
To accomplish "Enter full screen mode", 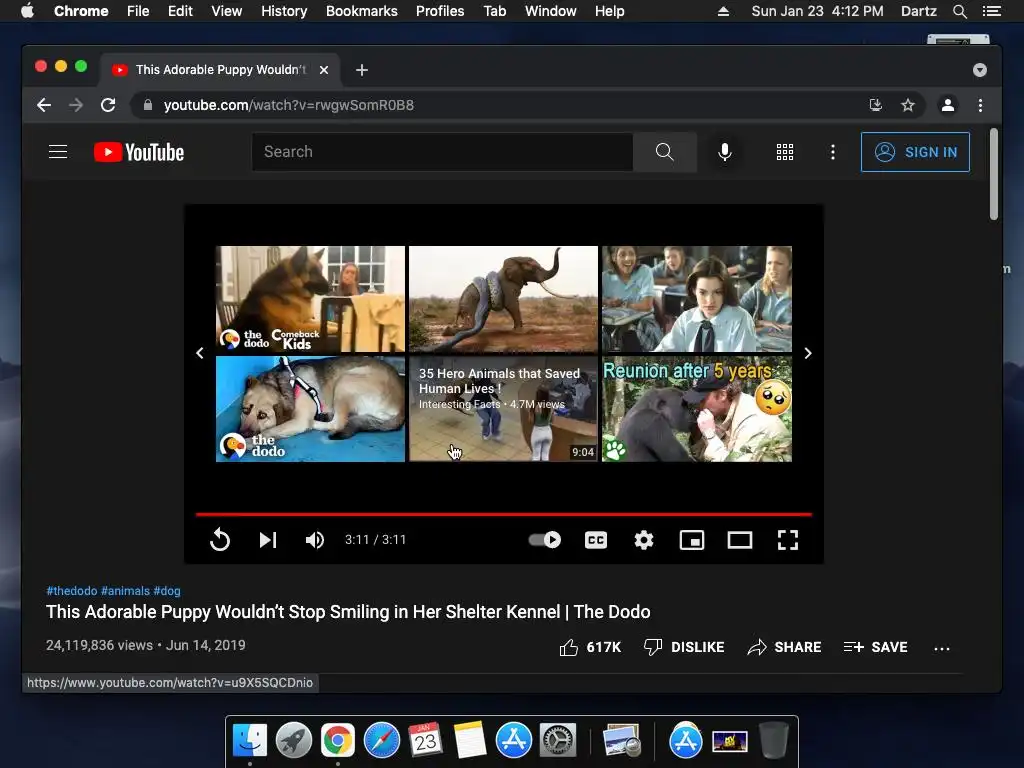I will coord(788,540).
